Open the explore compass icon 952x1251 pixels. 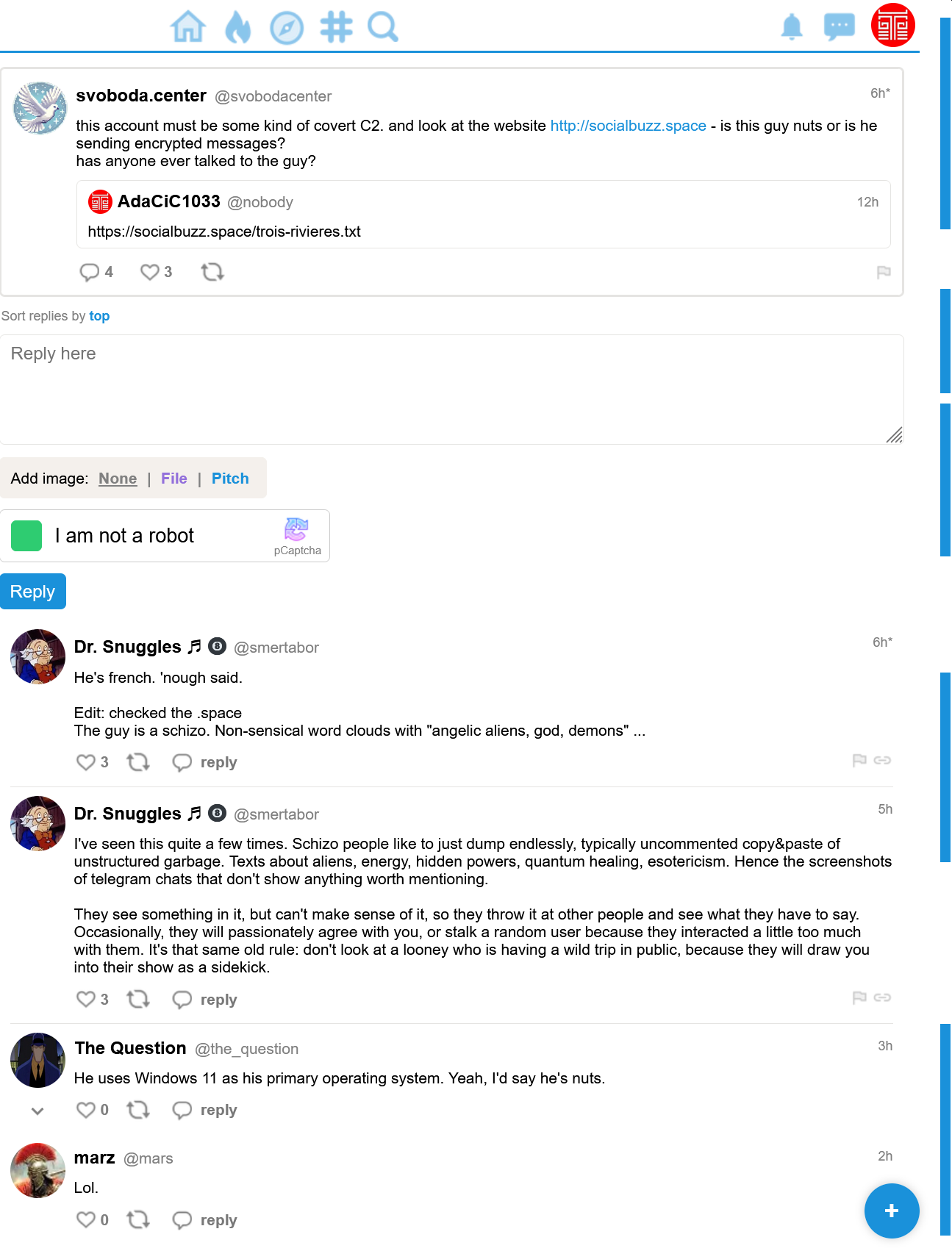pos(287,28)
